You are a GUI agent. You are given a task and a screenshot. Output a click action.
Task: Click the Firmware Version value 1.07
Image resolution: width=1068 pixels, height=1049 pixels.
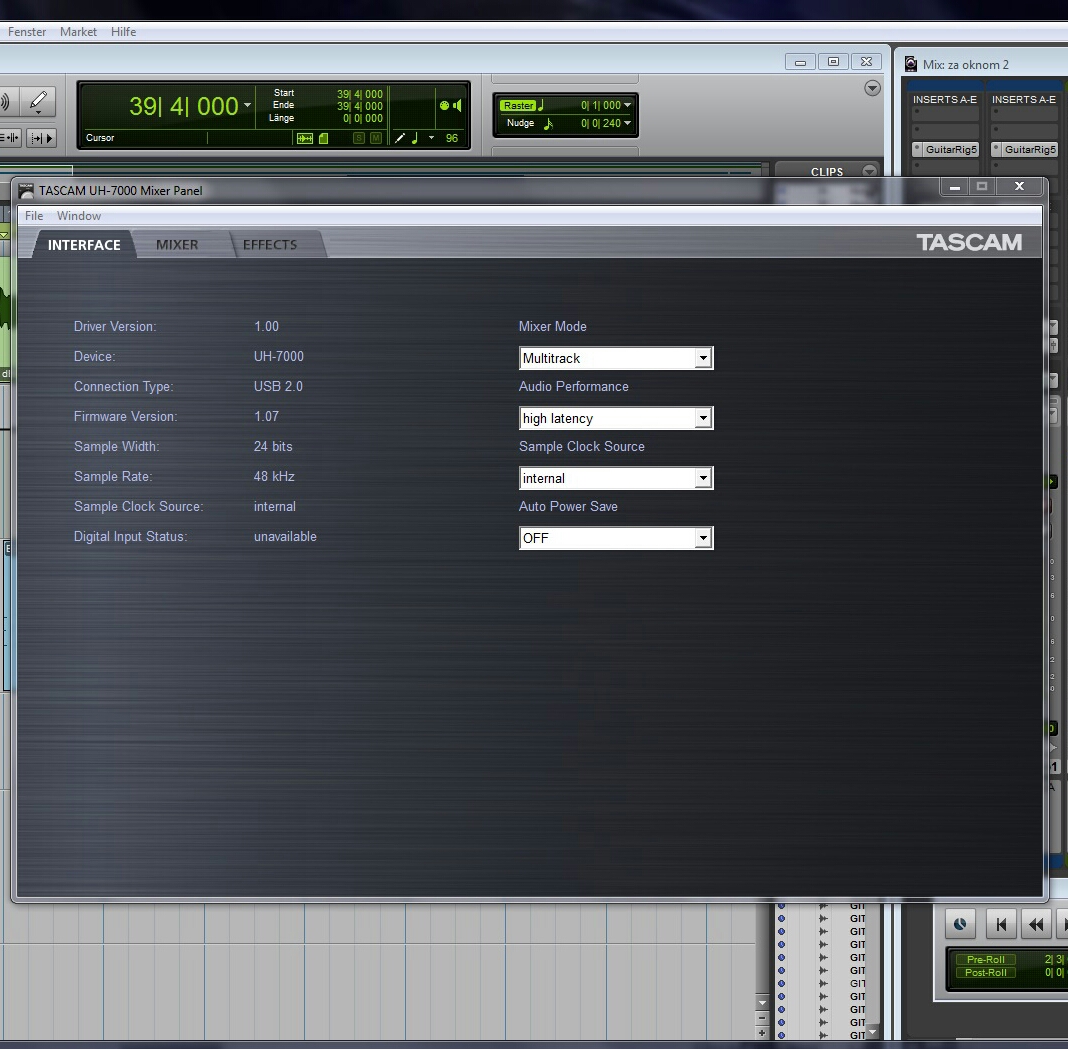tap(266, 416)
